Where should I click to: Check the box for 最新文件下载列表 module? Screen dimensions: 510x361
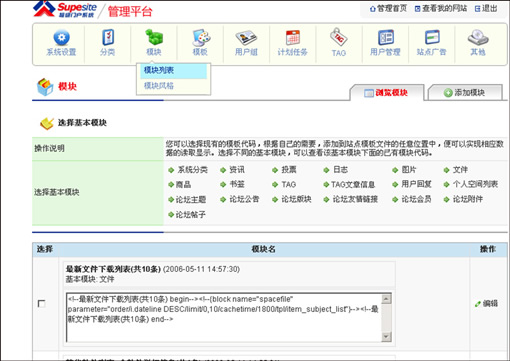coord(41,304)
